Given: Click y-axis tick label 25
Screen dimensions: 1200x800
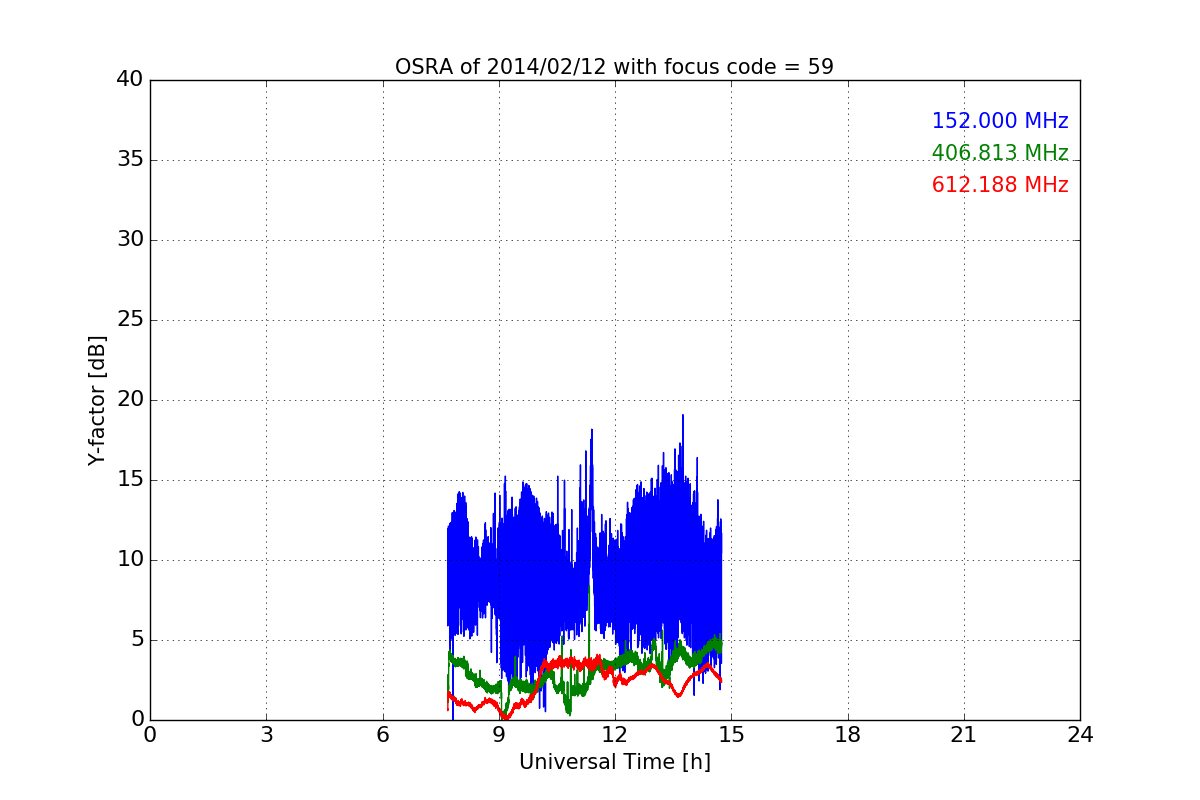Looking at the screenshot, I should [x=130, y=320].
